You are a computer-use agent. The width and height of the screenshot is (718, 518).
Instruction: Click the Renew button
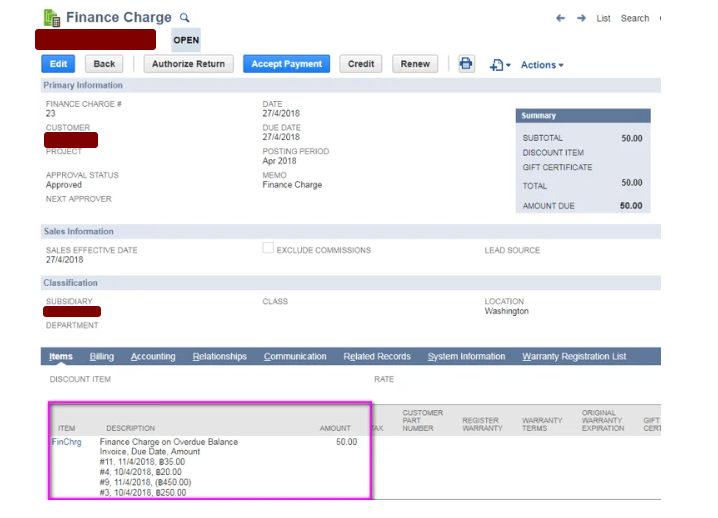(415, 64)
